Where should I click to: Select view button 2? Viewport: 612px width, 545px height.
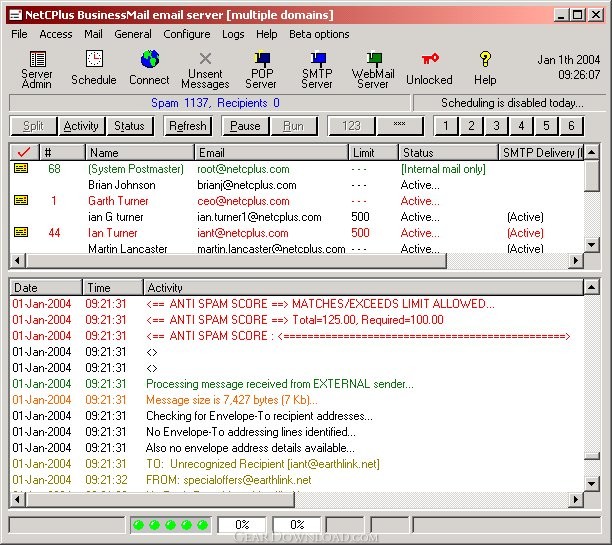471,126
